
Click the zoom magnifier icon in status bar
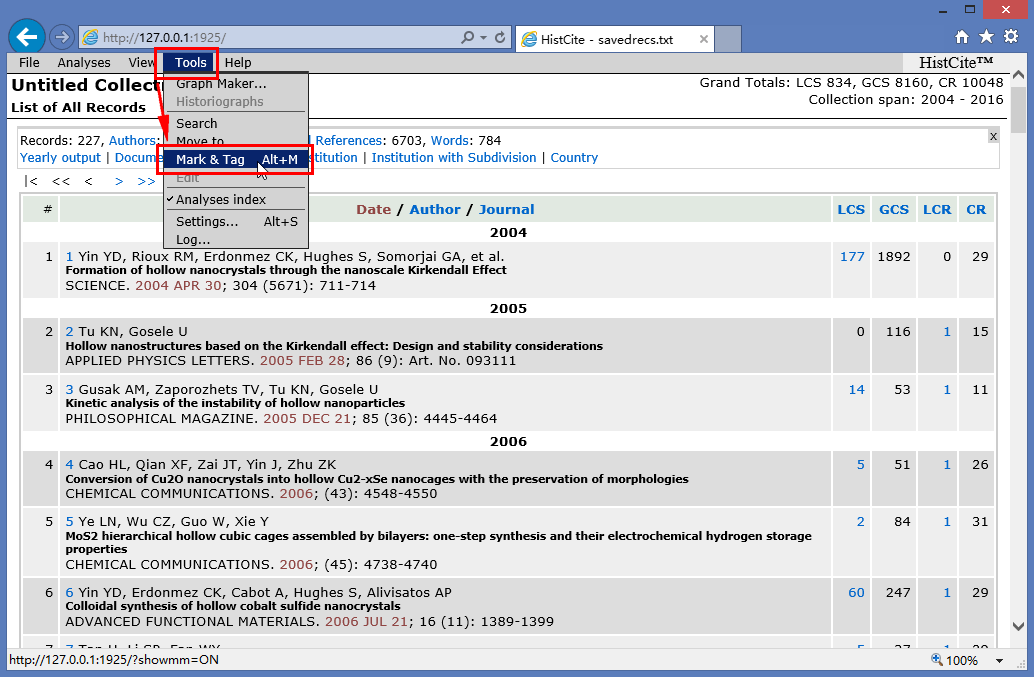pos(936,659)
